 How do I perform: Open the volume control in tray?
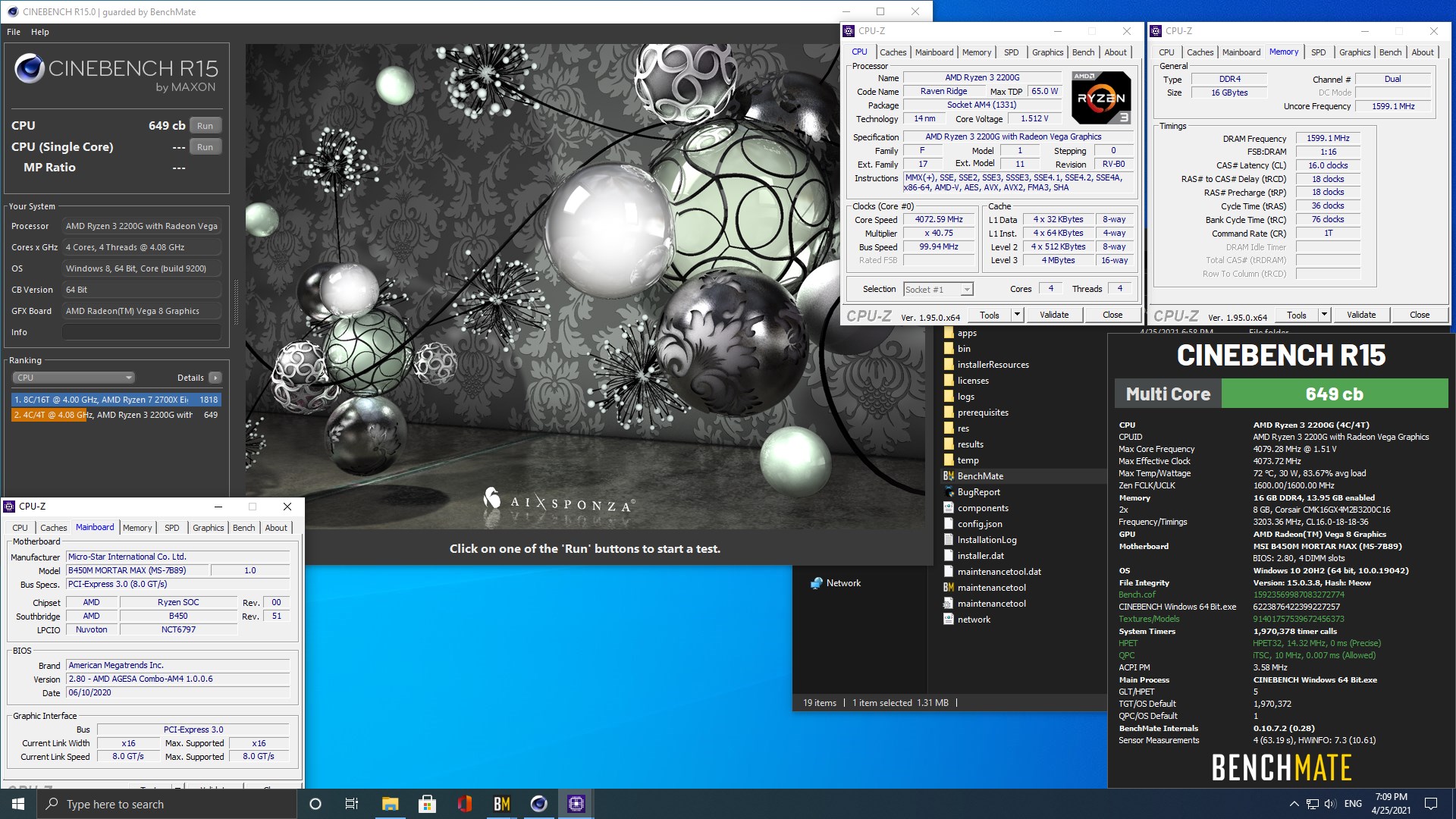[1330, 804]
